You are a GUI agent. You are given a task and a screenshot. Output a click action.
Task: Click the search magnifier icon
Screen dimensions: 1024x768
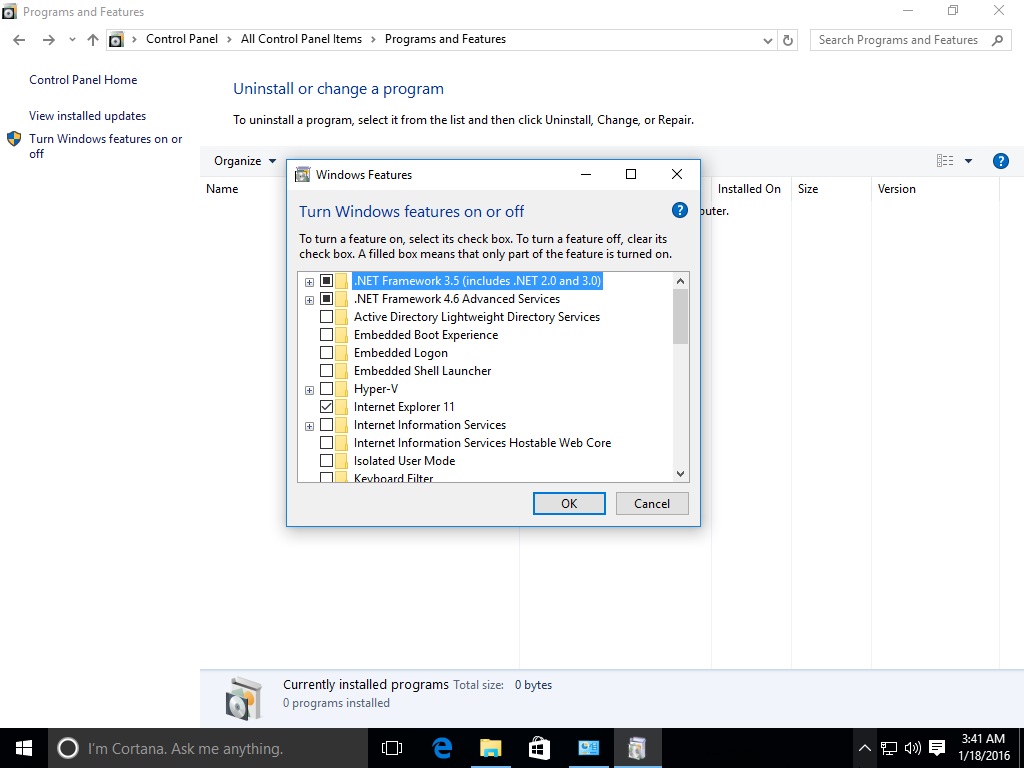[x=997, y=40]
